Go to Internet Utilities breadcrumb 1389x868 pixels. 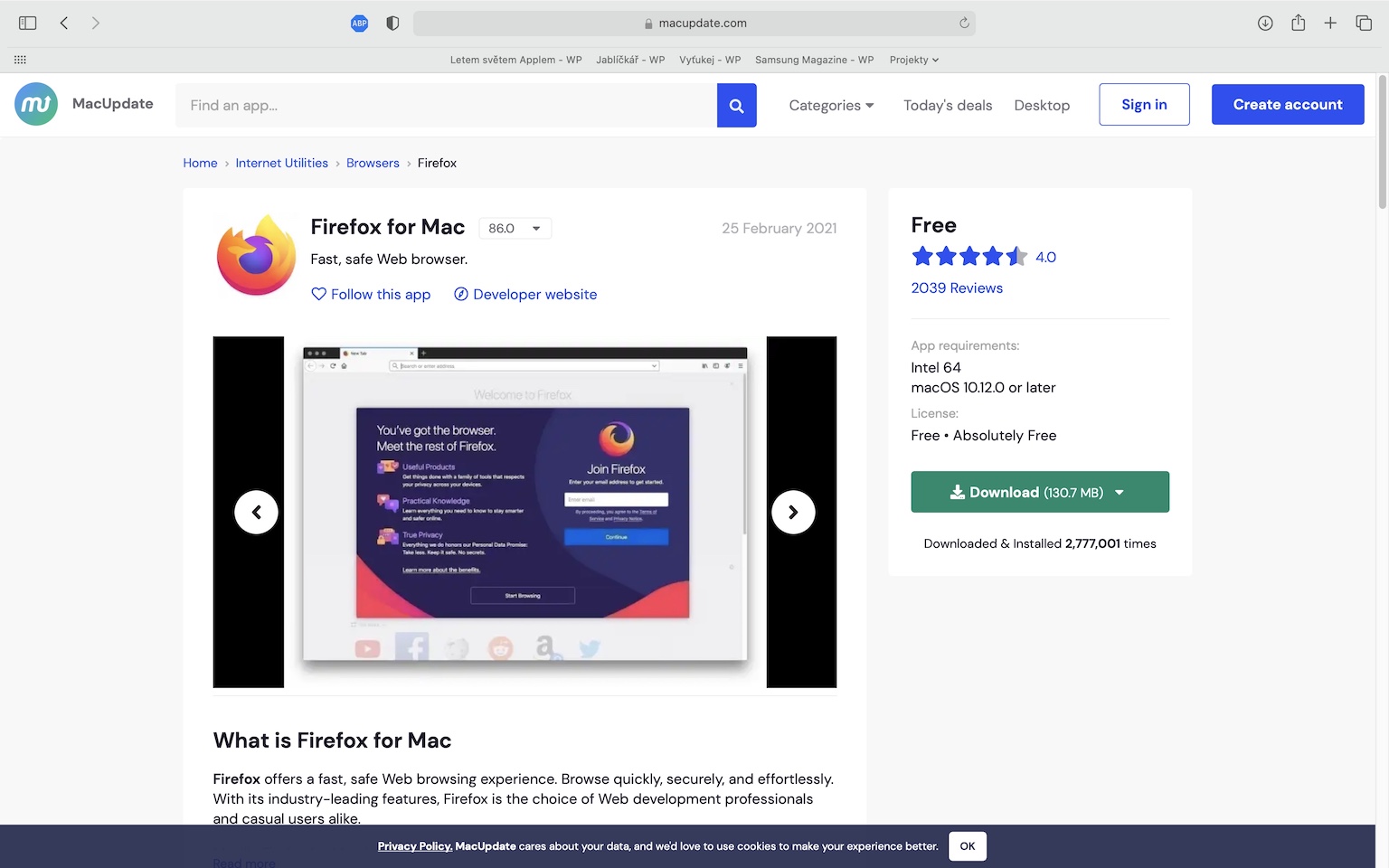coord(281,163)
